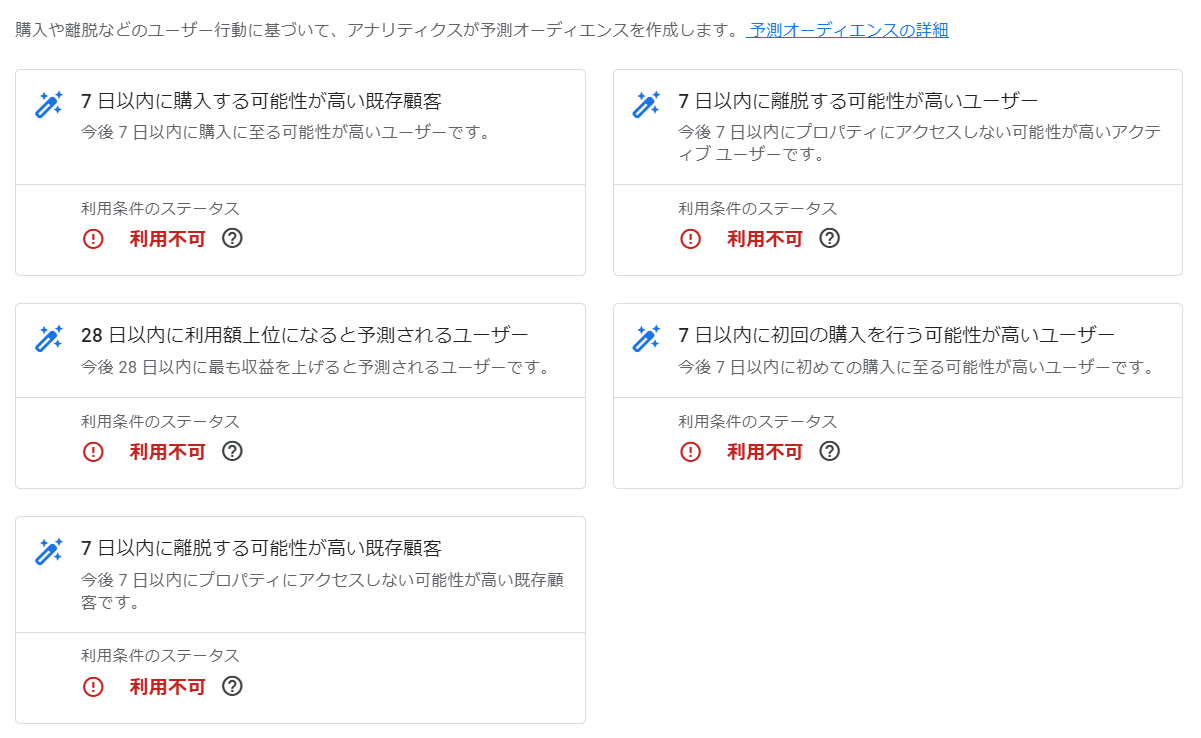Click the magic wand icon beside 7日以内に離脱する可能性が高いユーザー
The image size is (1201, 738).
[646, 104]
